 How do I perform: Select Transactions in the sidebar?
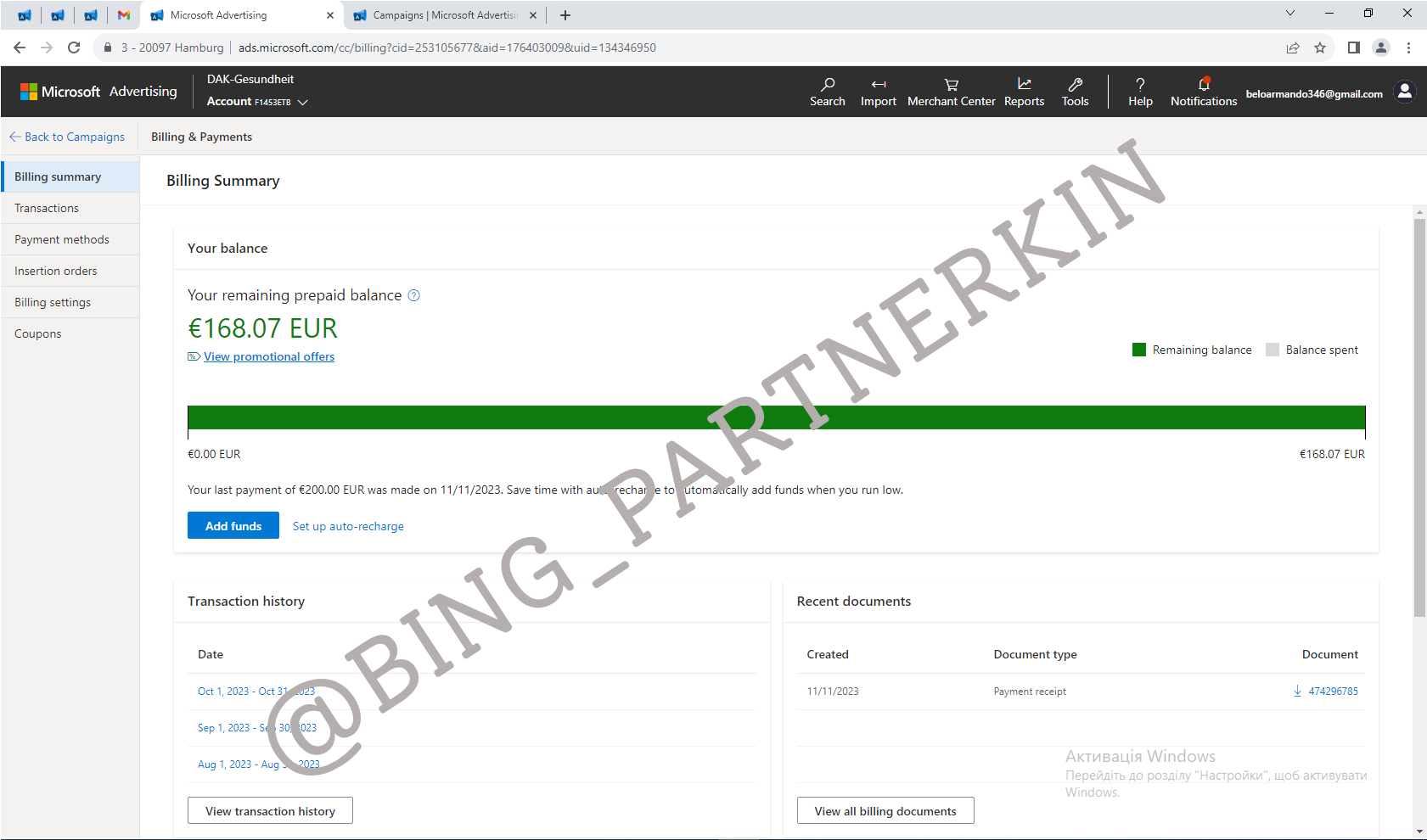pos(47,208)
